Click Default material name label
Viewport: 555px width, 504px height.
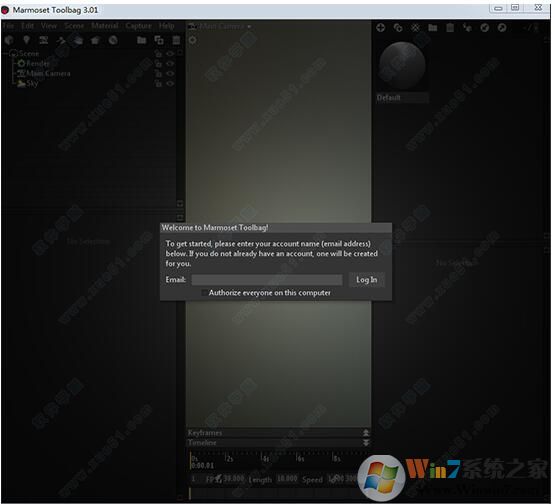(x=389, y=98)
